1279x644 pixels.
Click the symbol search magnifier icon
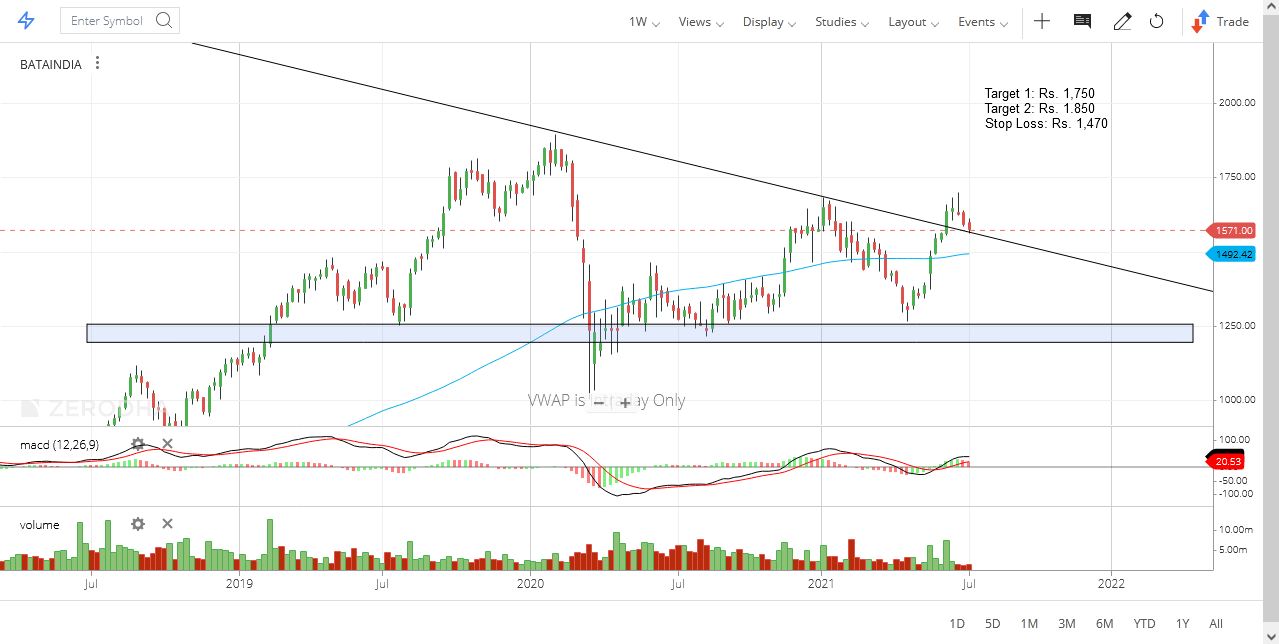pos(164,20)
